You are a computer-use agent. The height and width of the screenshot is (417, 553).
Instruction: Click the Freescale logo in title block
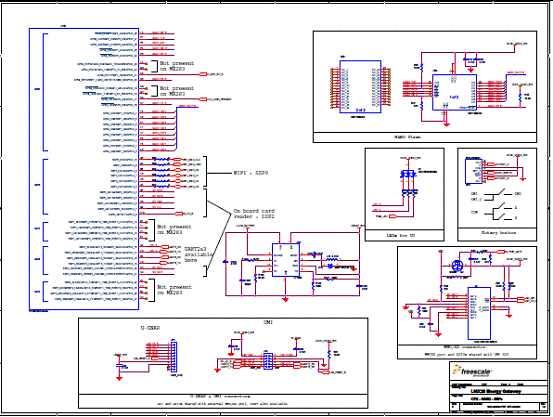(x=473, y=371)
